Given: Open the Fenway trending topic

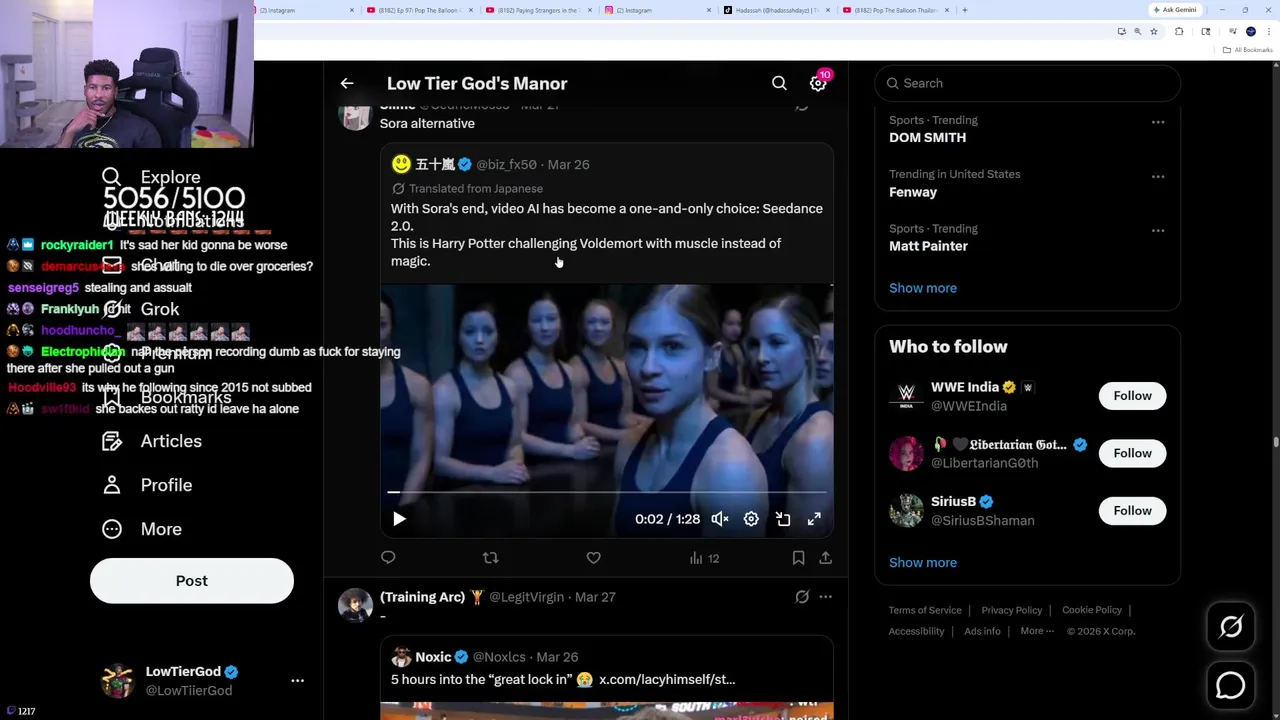Looking at the screenshot, I should [x=913, y=192].
